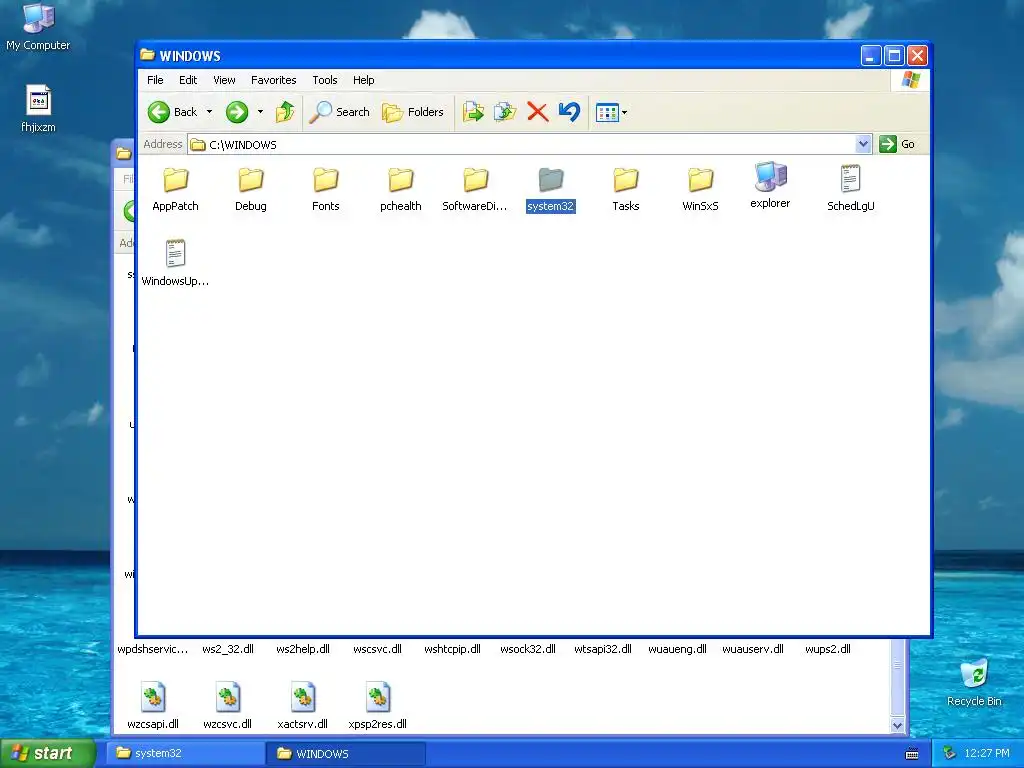Click ws2help.dll label in system32 window
Image resolution: width=1024 pixels, height=768 pixels.
[303, 649]
